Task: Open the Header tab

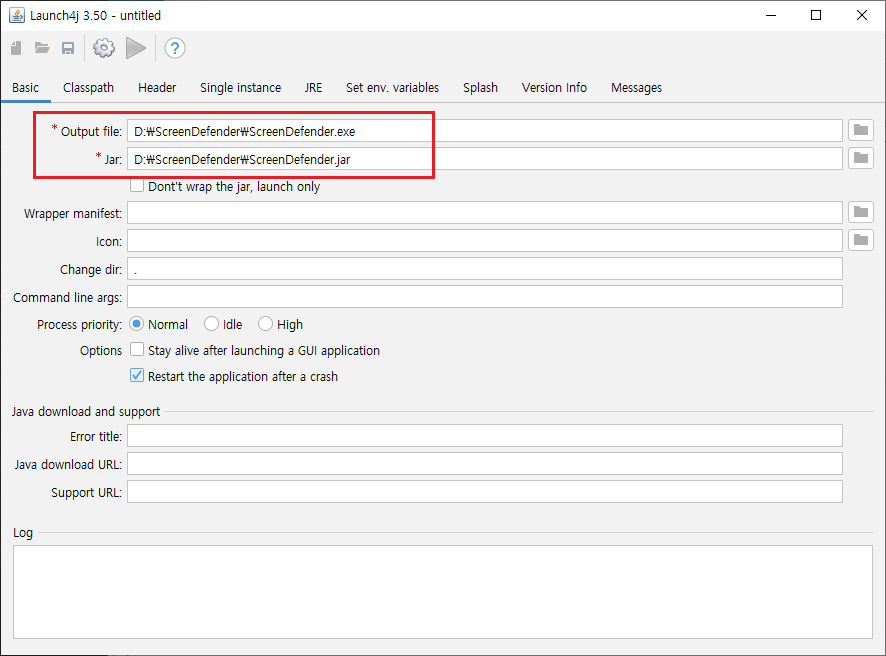Action: 157,88
